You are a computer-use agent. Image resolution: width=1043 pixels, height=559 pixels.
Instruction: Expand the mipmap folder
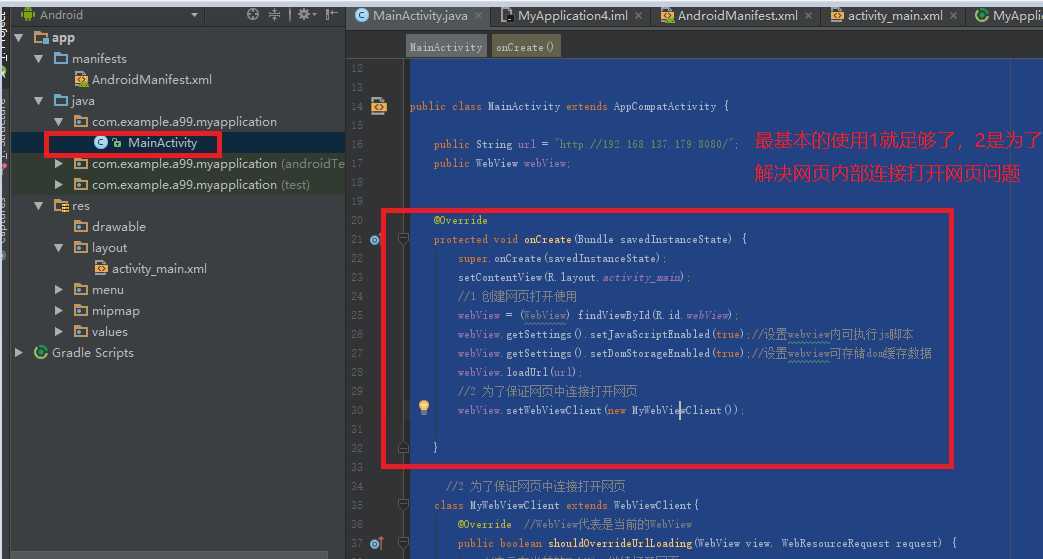pyautogui.click(x=59, y=311)
